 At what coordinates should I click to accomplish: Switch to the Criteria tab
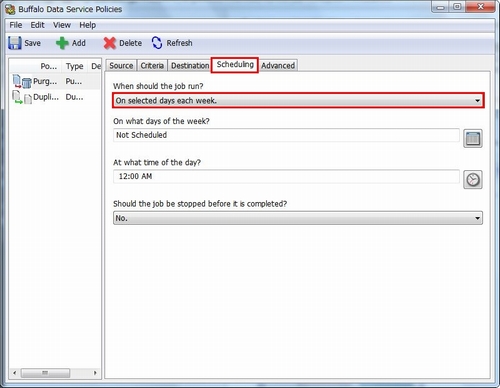pyautogui.click(x=152, y=66)
